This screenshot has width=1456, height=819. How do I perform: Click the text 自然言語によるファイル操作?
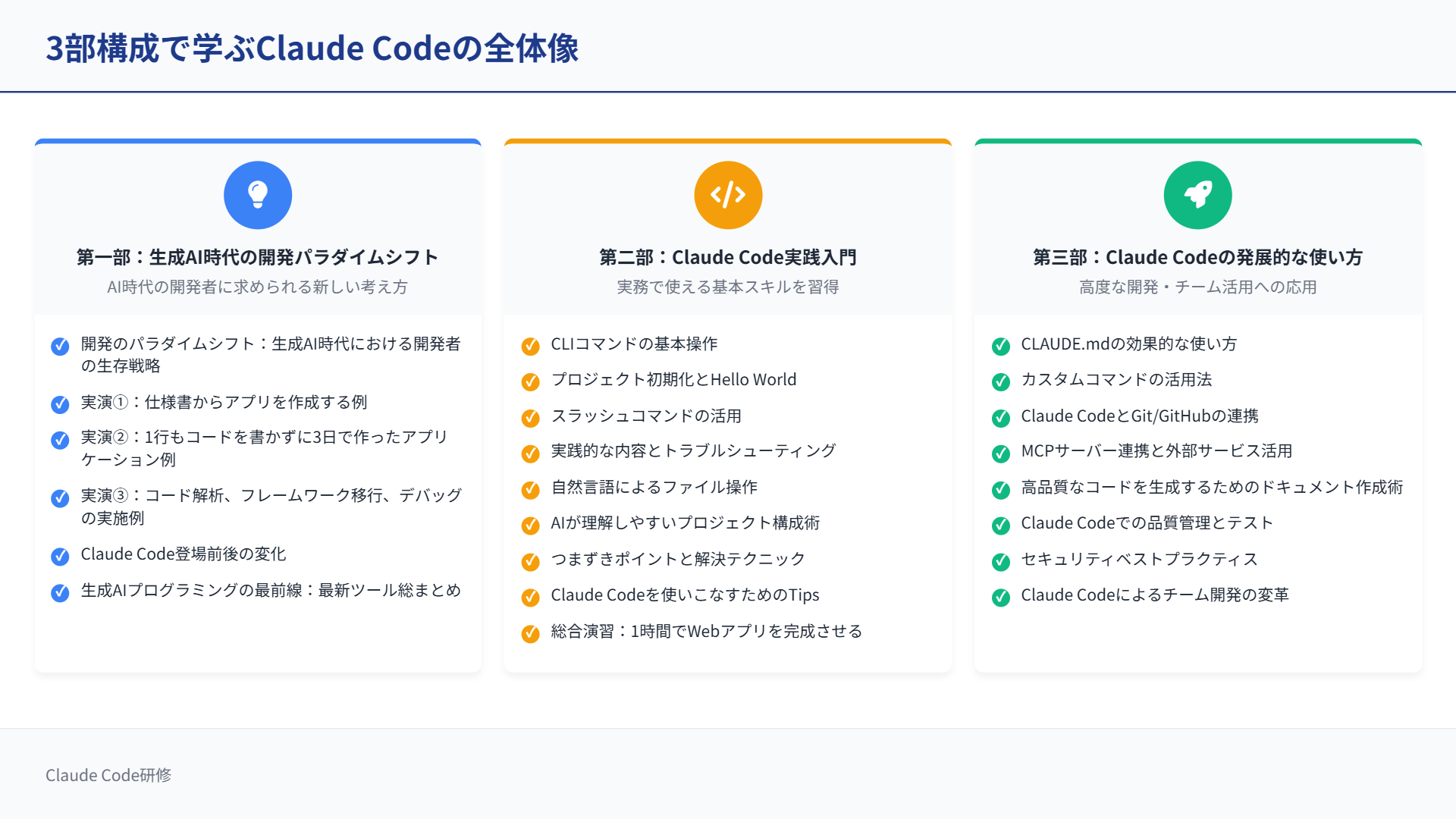tap(654, 487)
